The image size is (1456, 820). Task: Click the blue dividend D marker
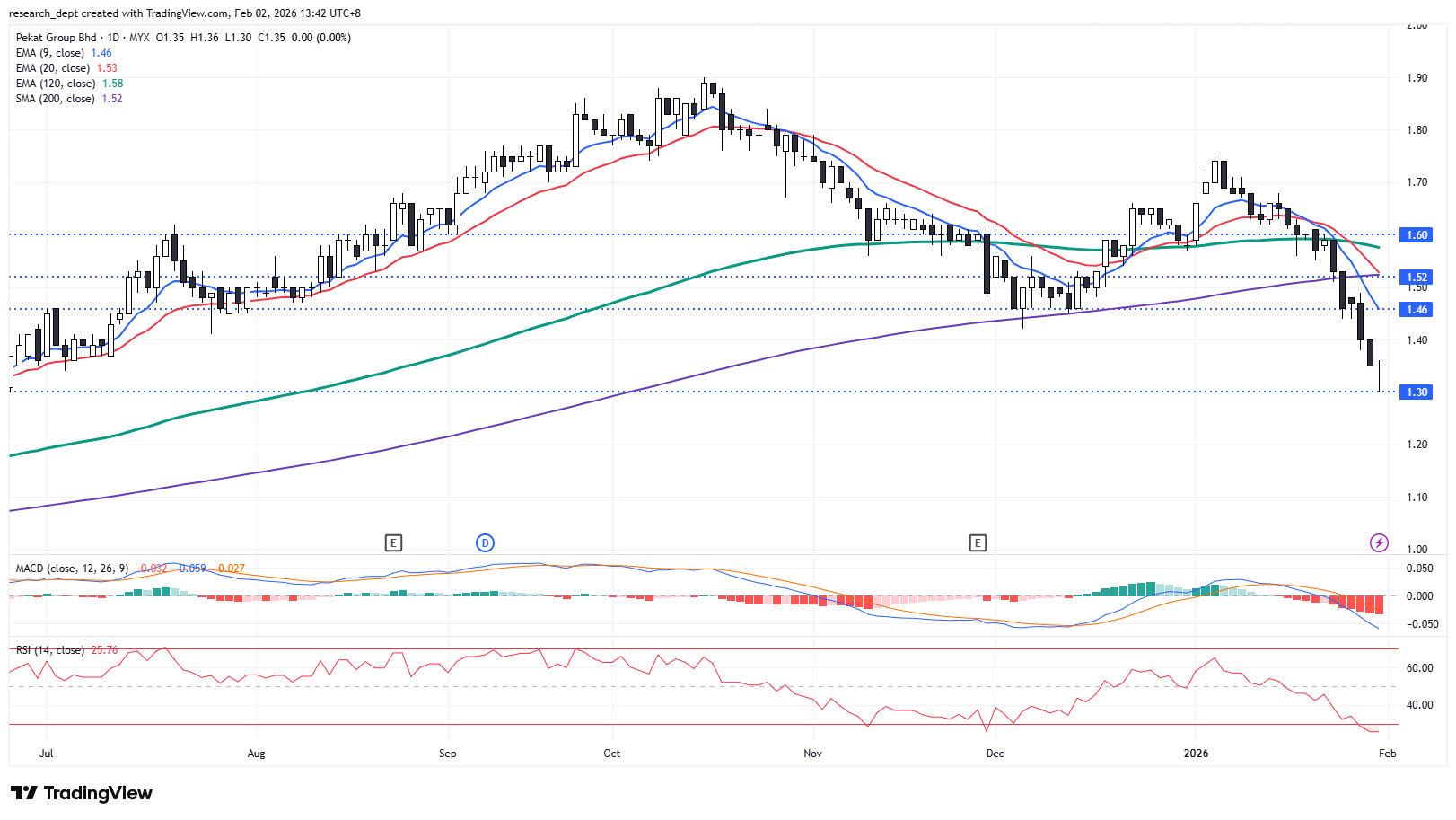(x=485, y=542)
